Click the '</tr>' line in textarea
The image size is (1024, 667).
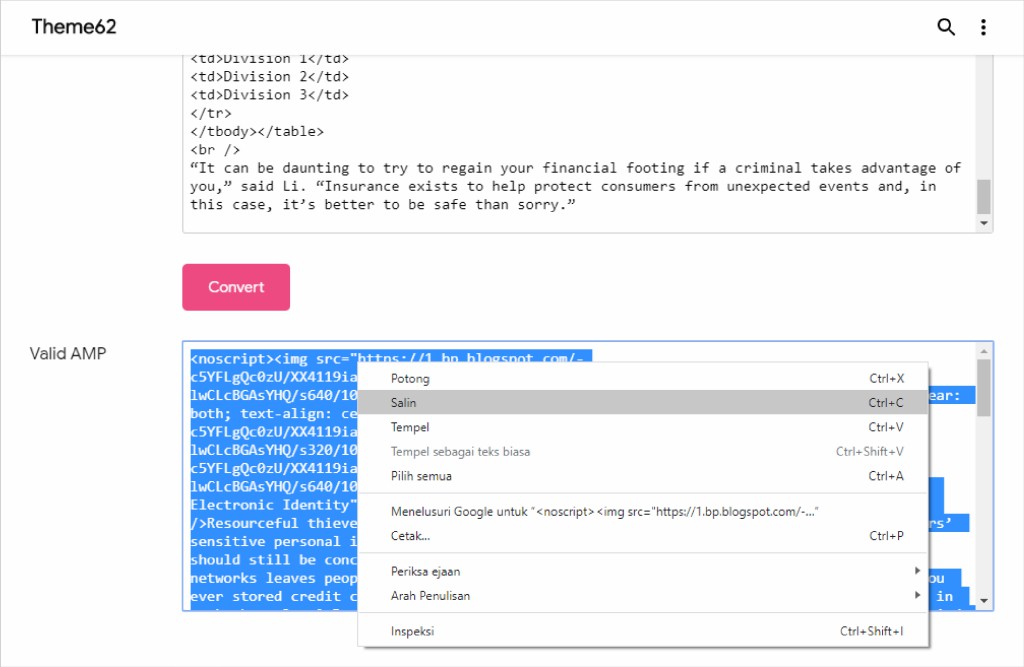pyautogui.click(x=210, y=113)
